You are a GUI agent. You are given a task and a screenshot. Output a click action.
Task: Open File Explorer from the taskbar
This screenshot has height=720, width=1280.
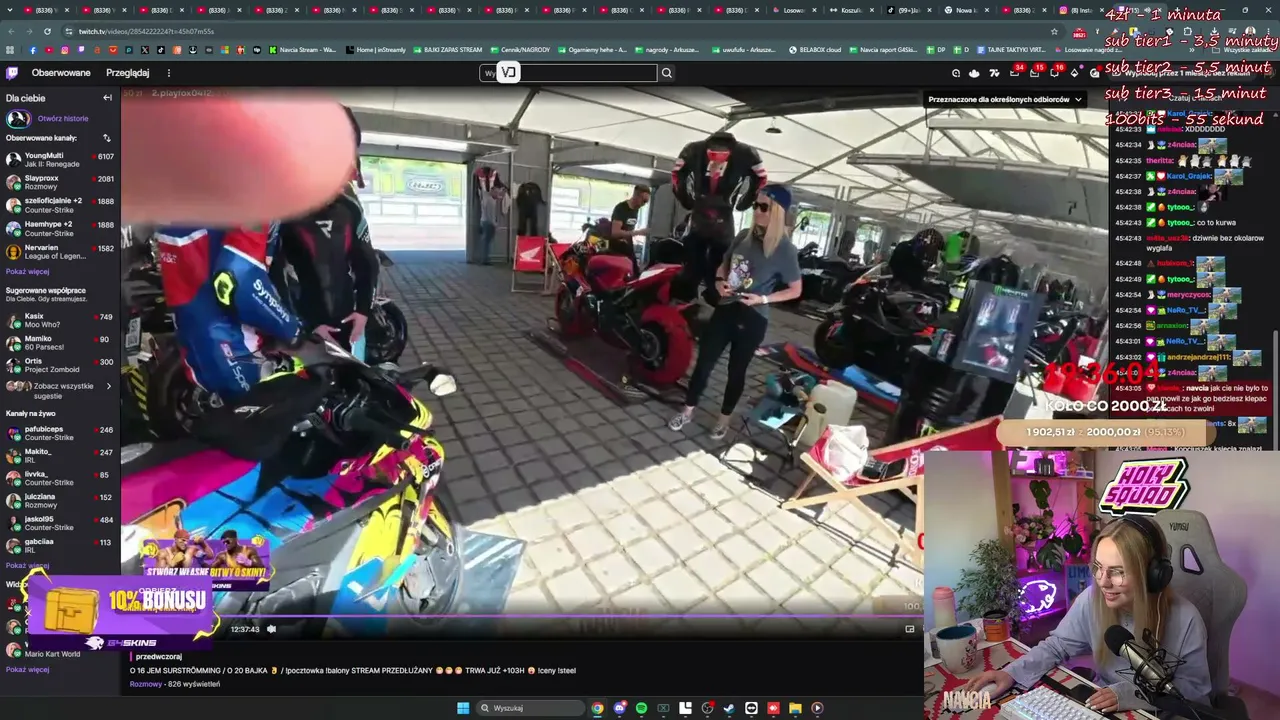point(795,708)
